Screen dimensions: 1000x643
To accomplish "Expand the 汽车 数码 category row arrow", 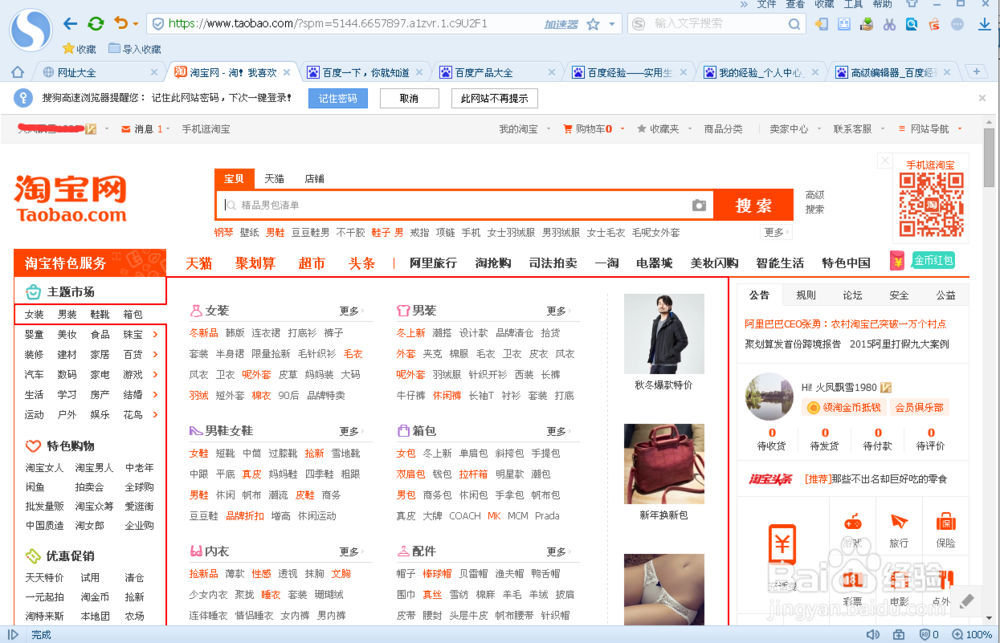I will pos(155,374).
